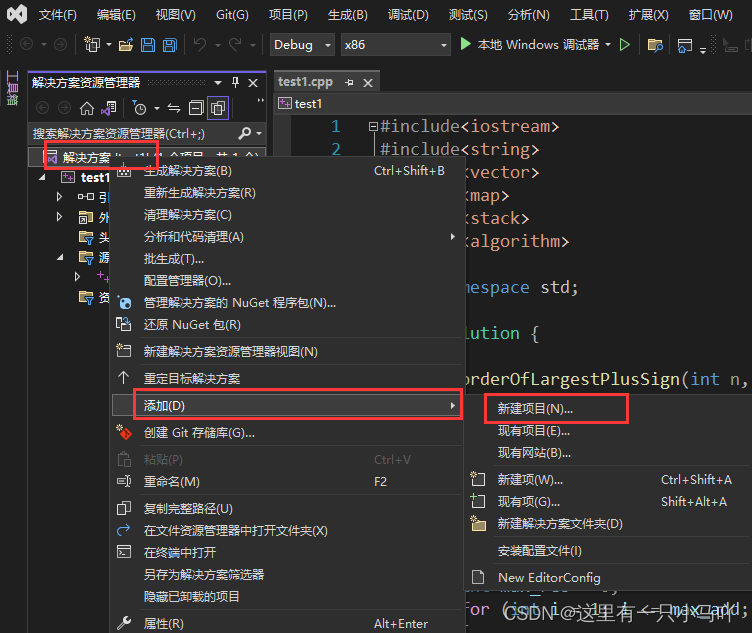Choose 在文件资源管理器中打开文件夹(X)
The width and height of the screenshot is (752, 633).
pos(288,531)
